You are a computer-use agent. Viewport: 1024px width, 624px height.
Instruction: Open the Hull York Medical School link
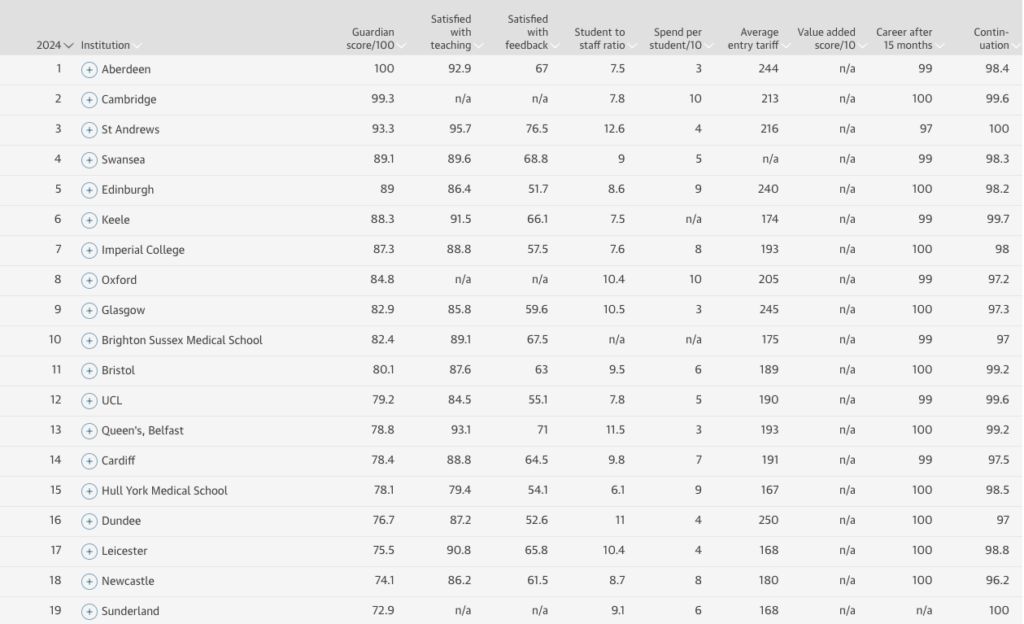164,491
